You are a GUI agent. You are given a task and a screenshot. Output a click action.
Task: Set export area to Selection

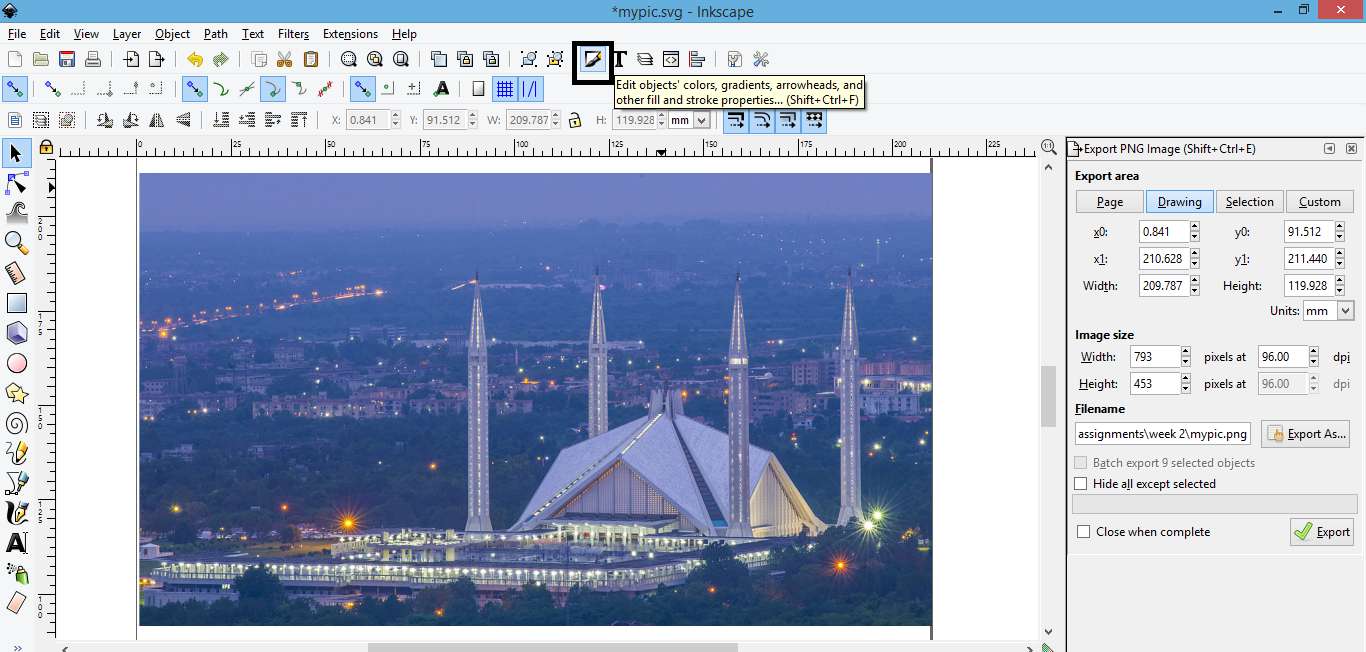pyautogui.click(x=1250, y=202)
